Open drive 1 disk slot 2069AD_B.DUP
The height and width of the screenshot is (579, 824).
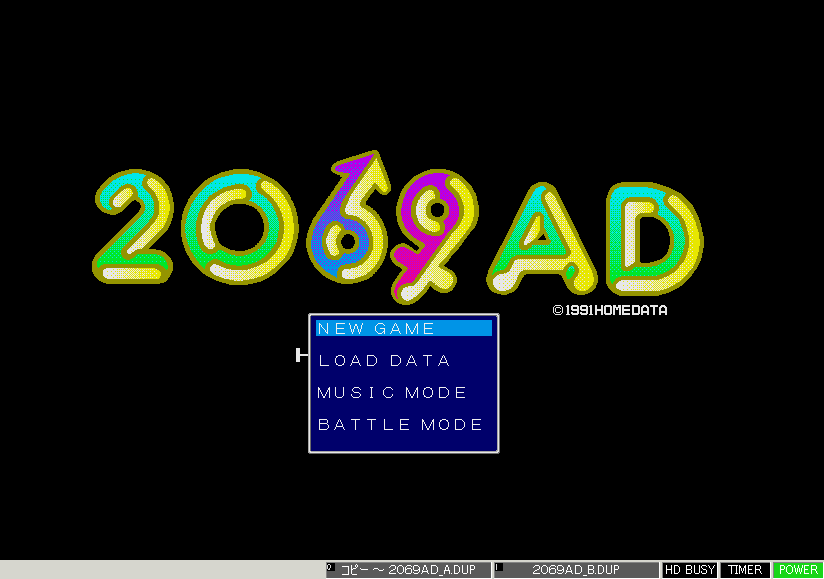(x=580, y=570)
